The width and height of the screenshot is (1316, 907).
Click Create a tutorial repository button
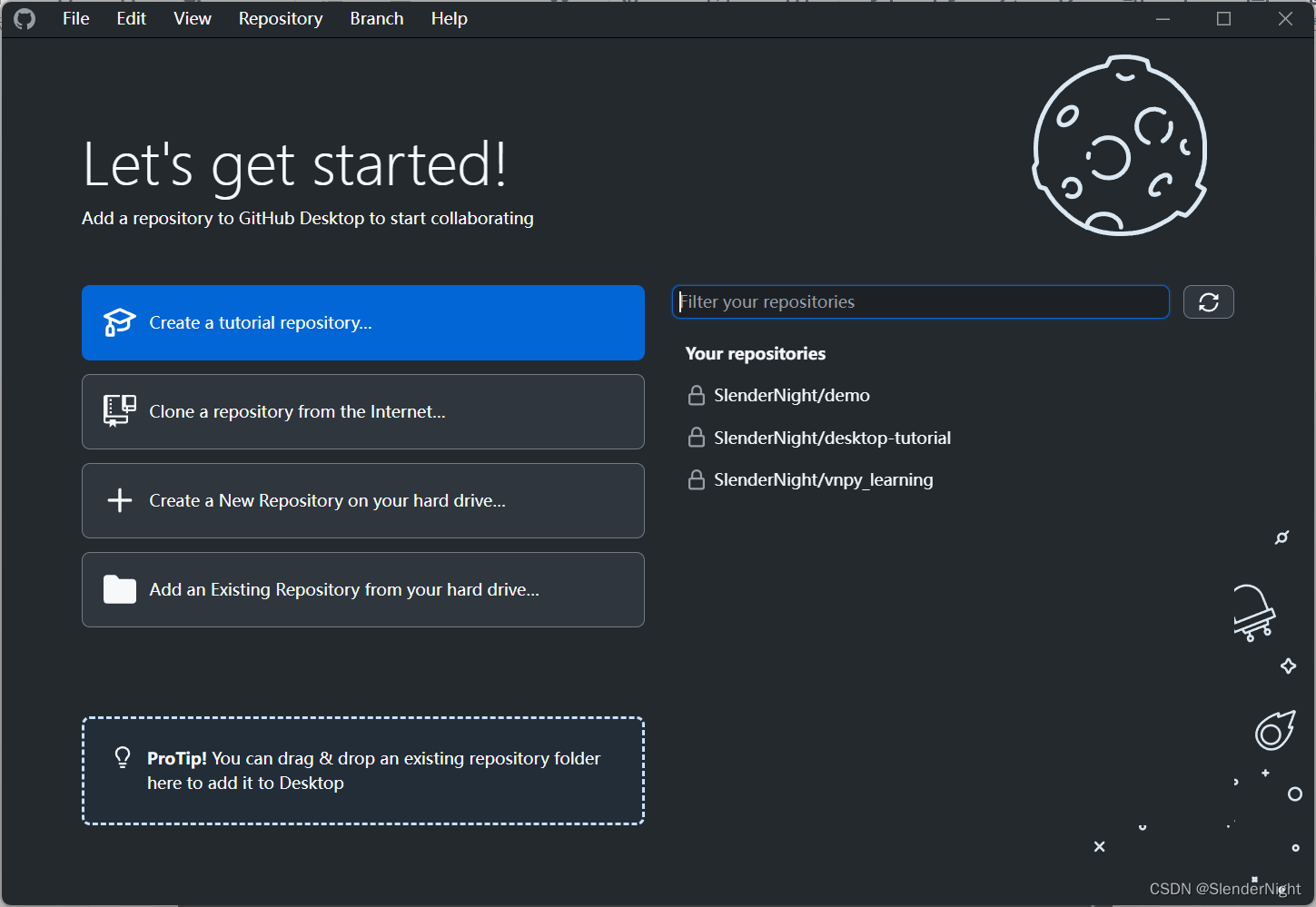(363, 323)
